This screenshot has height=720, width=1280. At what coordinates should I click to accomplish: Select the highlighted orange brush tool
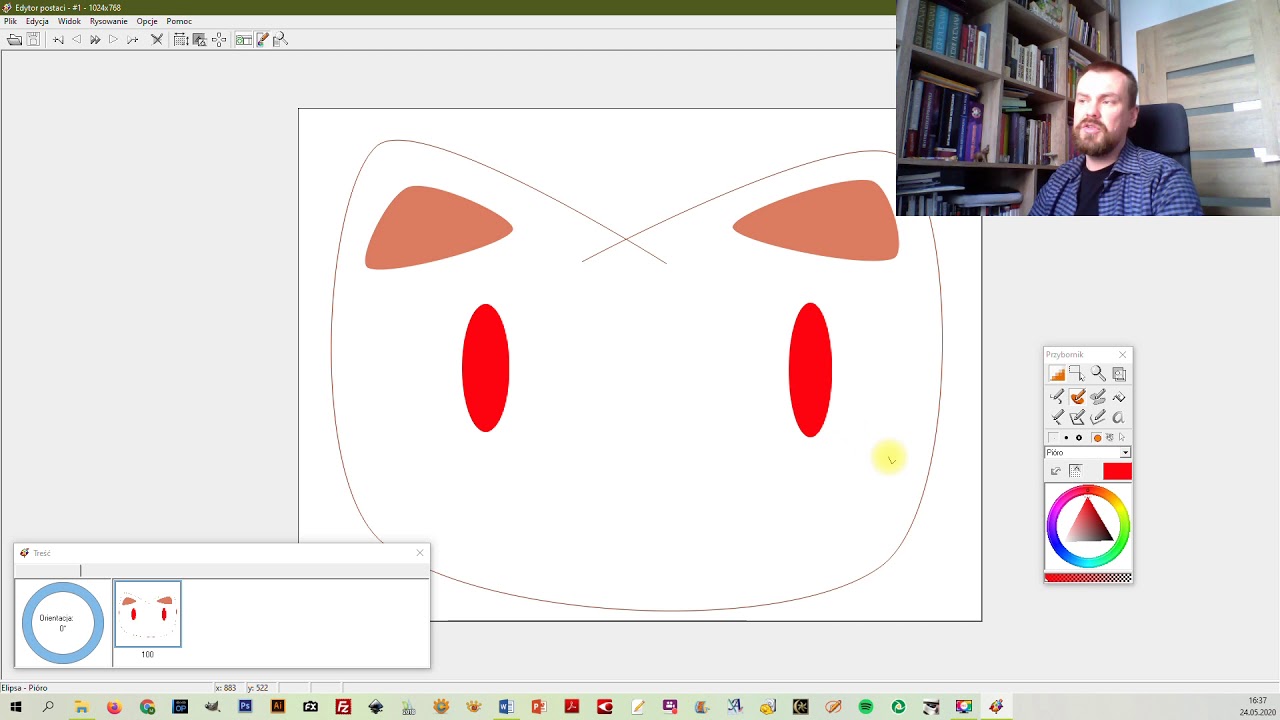pos(1078,397)
